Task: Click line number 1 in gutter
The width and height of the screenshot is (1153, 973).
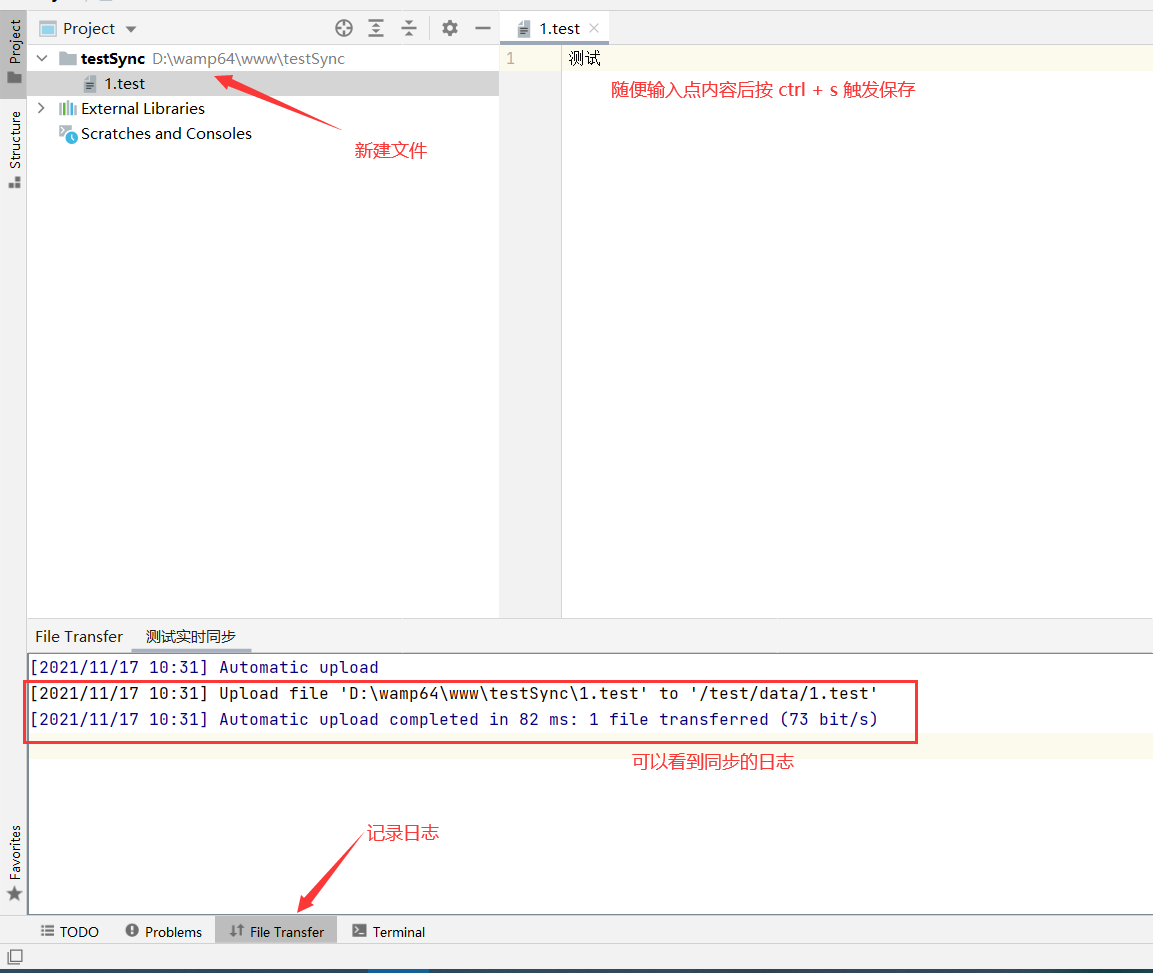Action: [510, 58]
